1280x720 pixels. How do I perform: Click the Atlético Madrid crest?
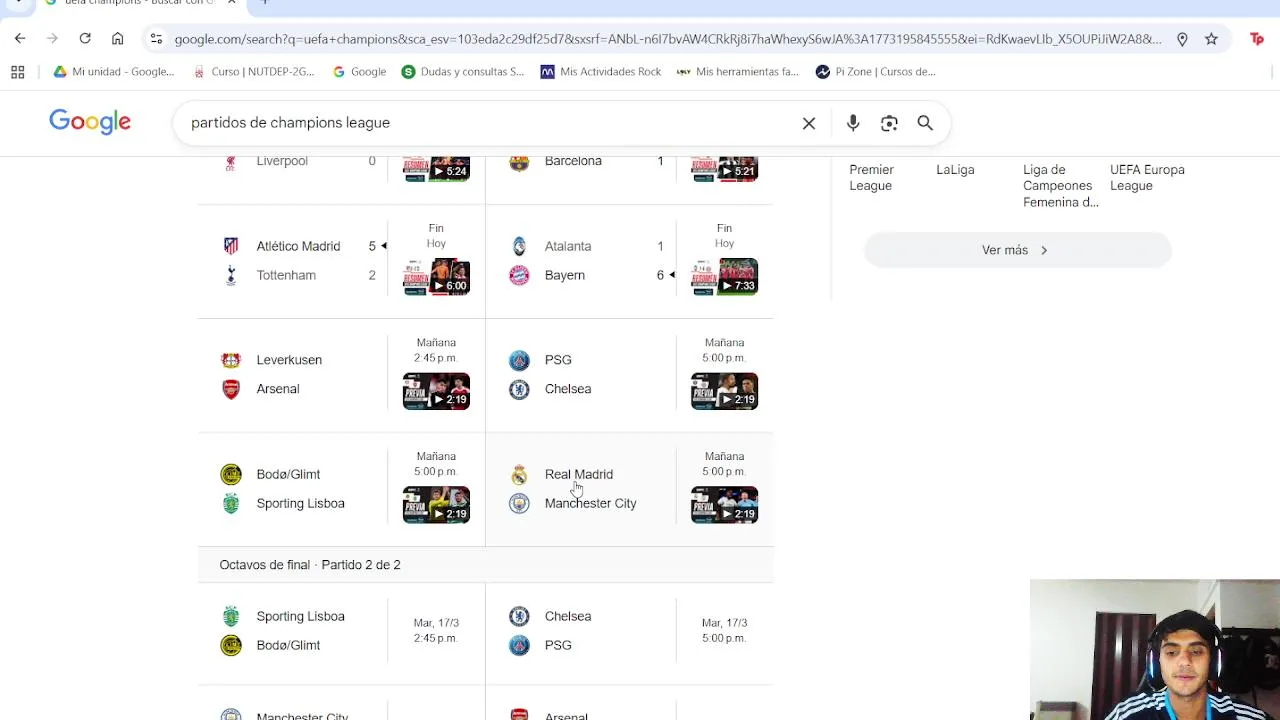pyautogui.click(x=231, y=246)
